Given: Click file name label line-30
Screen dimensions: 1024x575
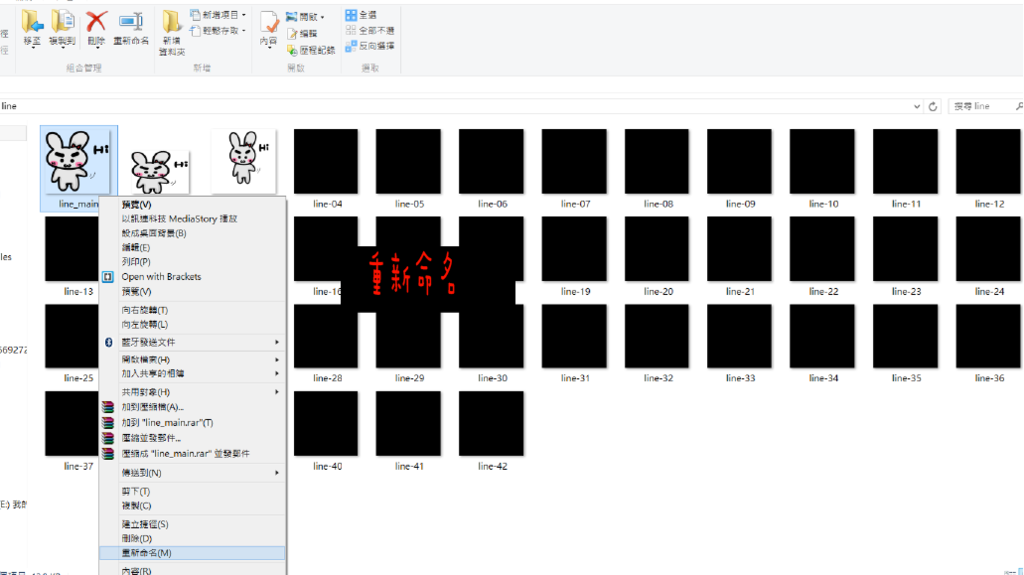Looking at the screenshot, I should click(492, 378).
